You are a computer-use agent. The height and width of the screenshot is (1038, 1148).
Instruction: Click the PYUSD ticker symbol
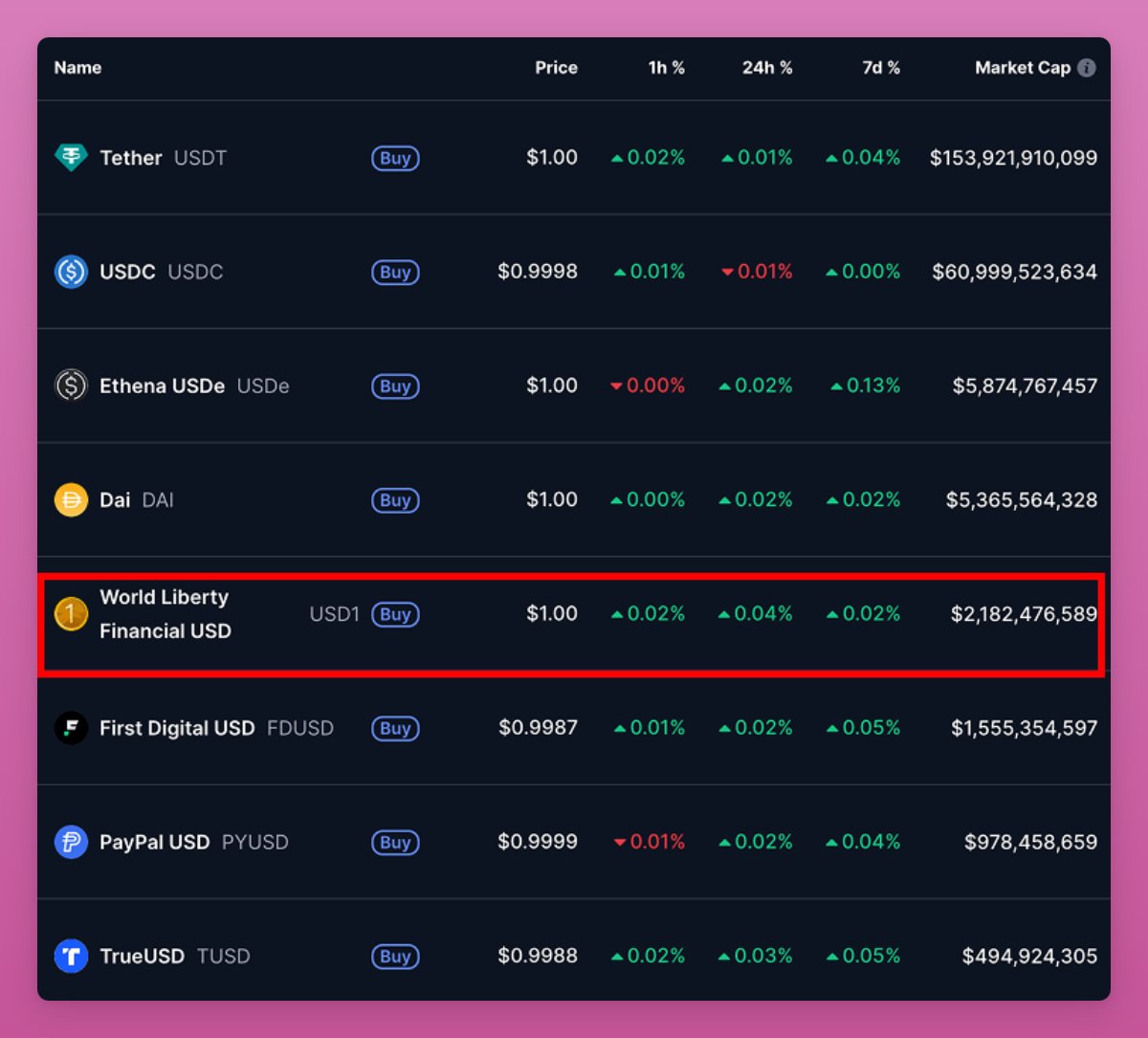(x=255, y=842)
